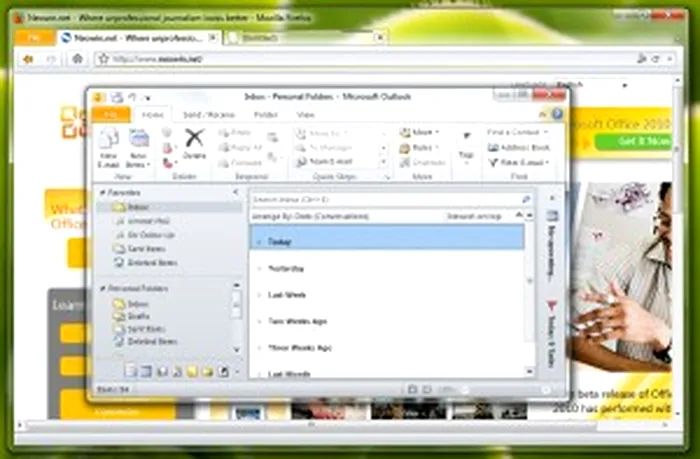Click the Firefox URL address bar
The image size is (700, 459).
[364, 59]
